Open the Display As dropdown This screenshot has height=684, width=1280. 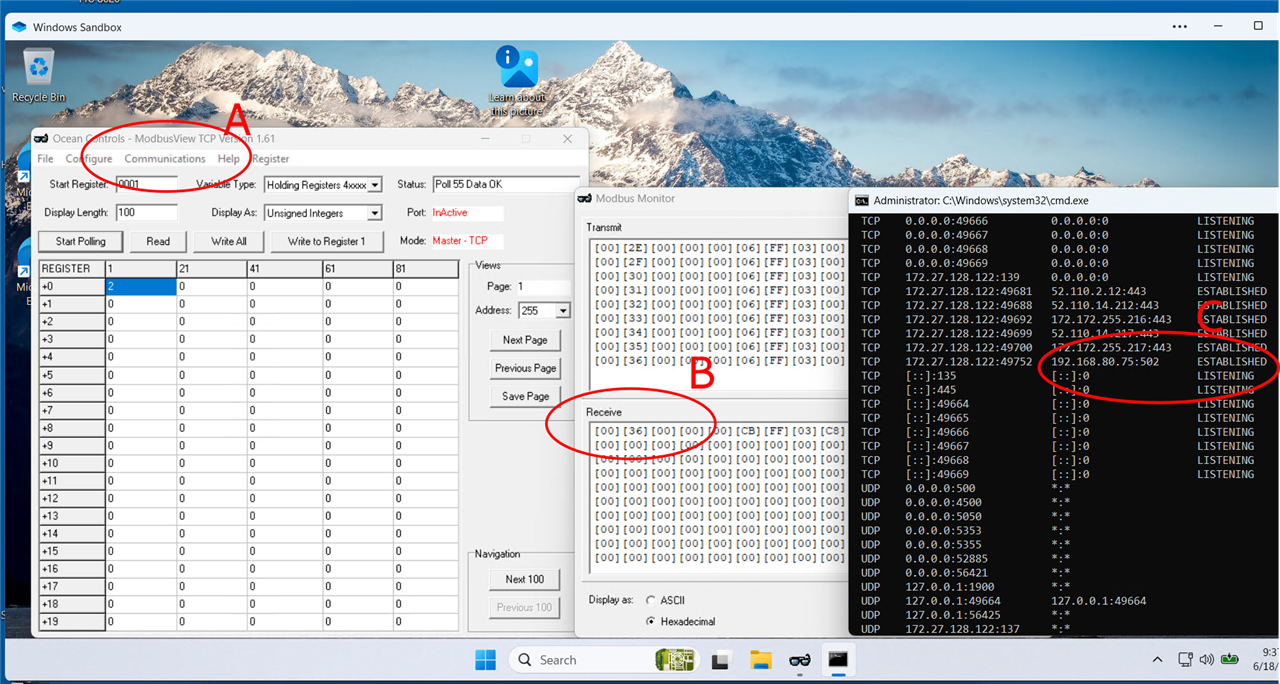375,213
